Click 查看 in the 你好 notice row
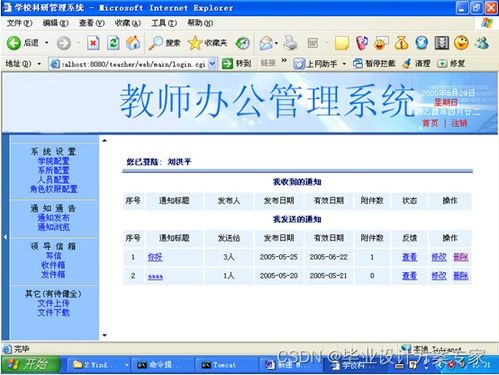This screenshot has height=375, width=499. coord(409,257)
